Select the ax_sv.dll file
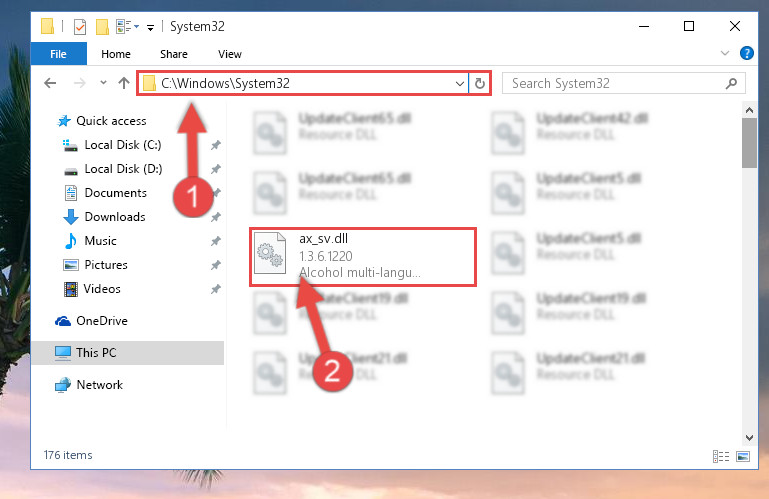769x499 pixels. (362, 257)
